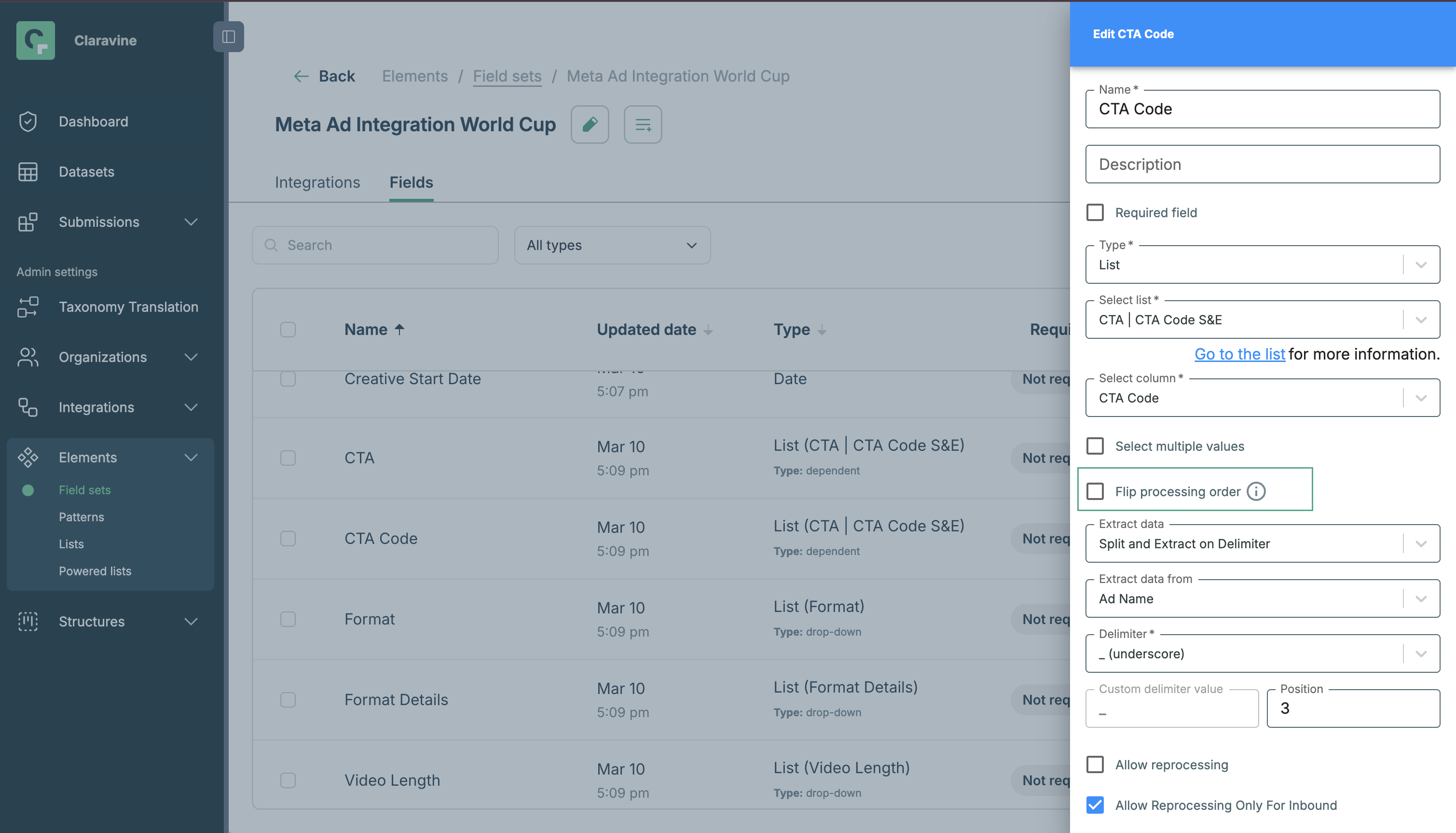
Task: Switch to the Integrations tab
Action: point(317,182)
